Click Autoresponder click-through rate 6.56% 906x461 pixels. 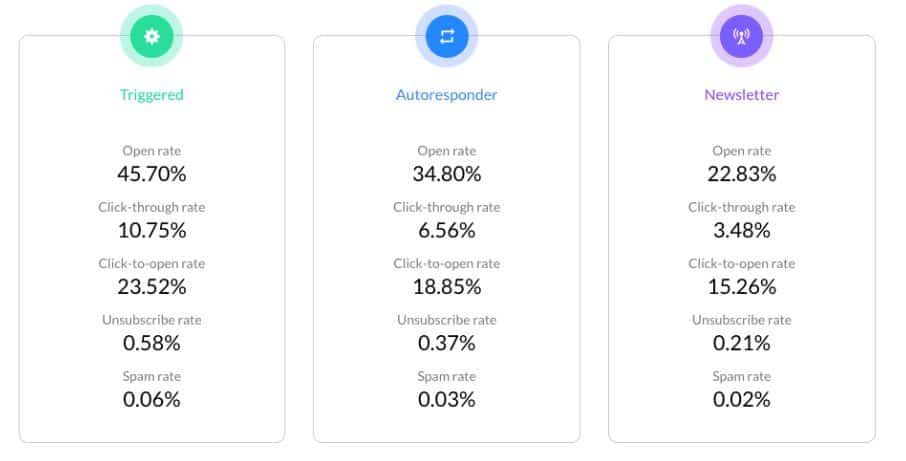447,230
